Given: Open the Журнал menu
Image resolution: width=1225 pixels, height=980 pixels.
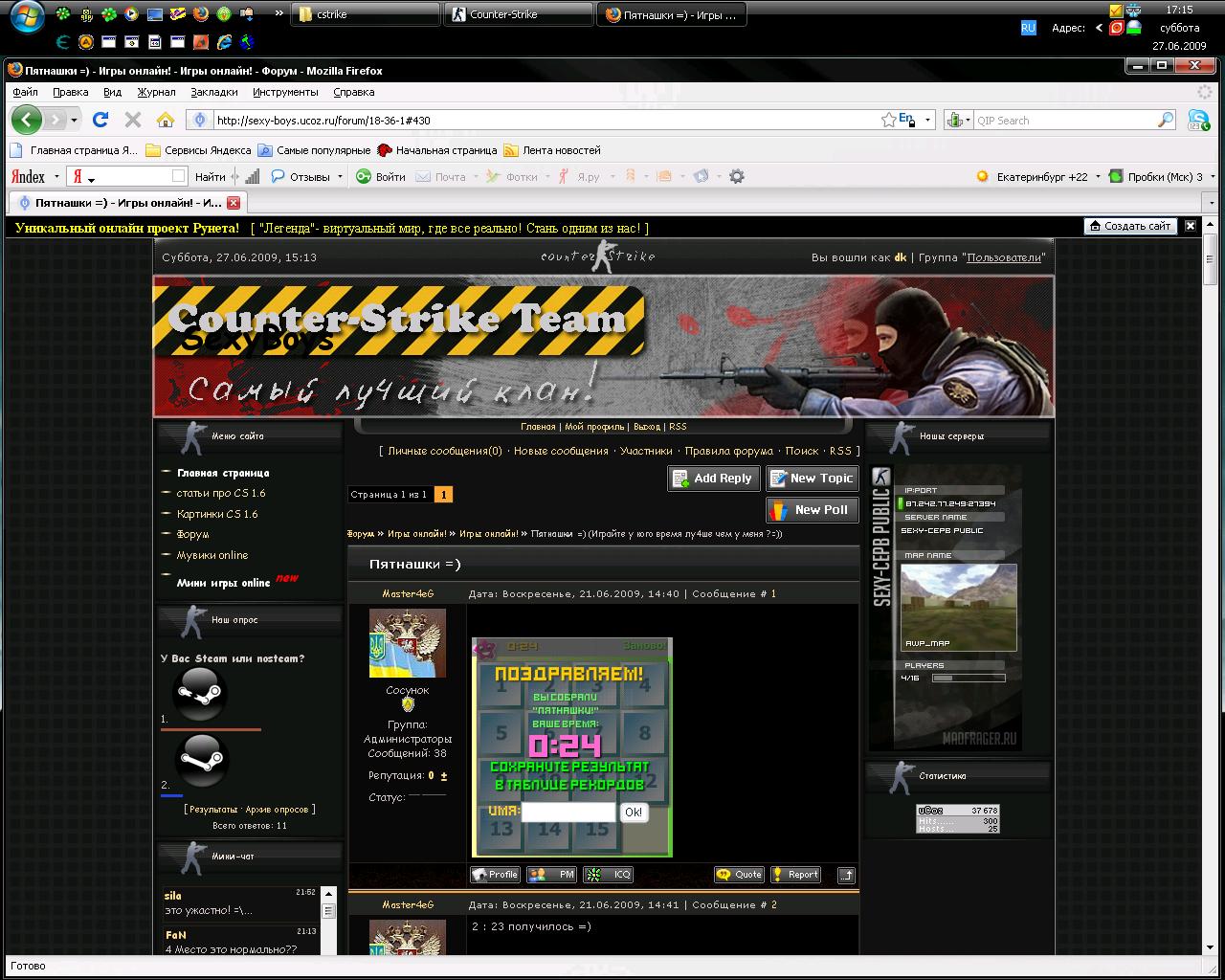Looking at the screenshot, I should click(156, 92).
